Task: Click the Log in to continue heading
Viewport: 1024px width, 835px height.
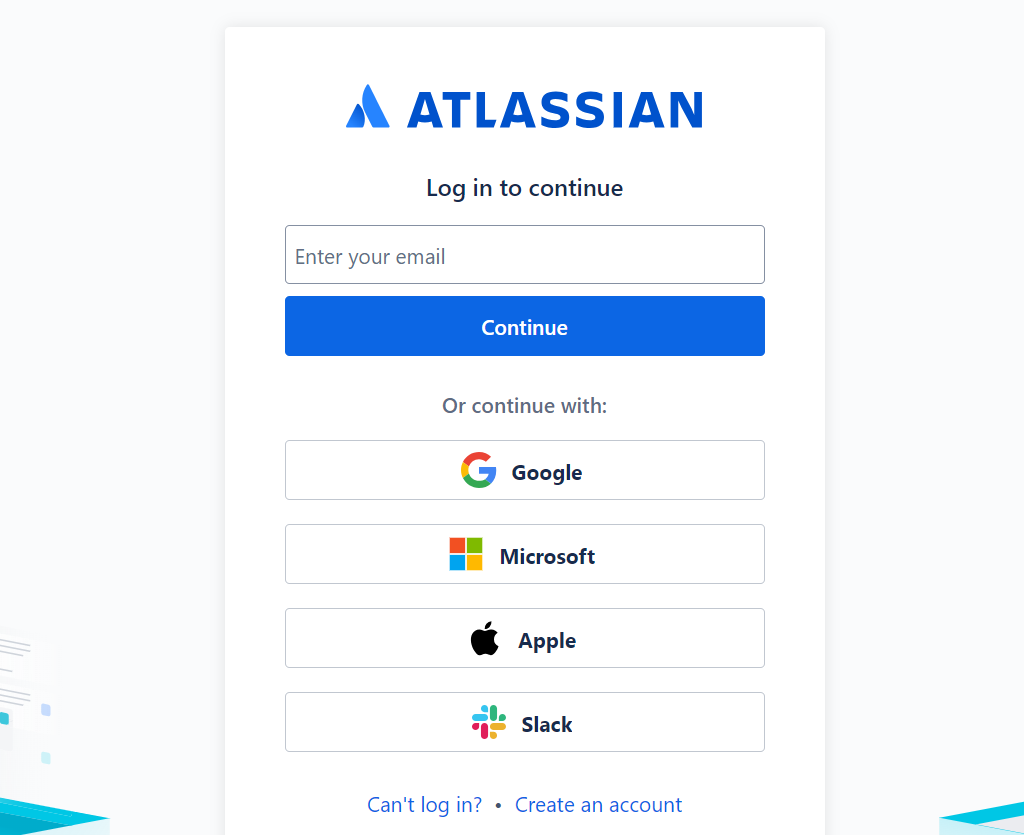Action: click(x=524, y=188)
